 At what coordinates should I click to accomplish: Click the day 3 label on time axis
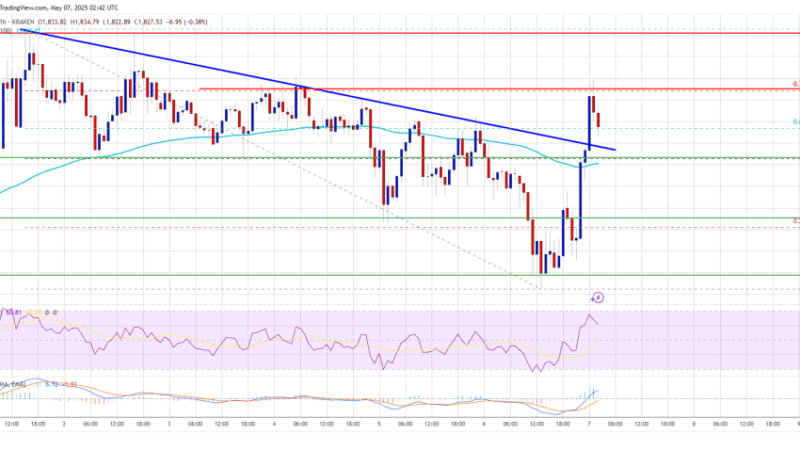[169, 424]
